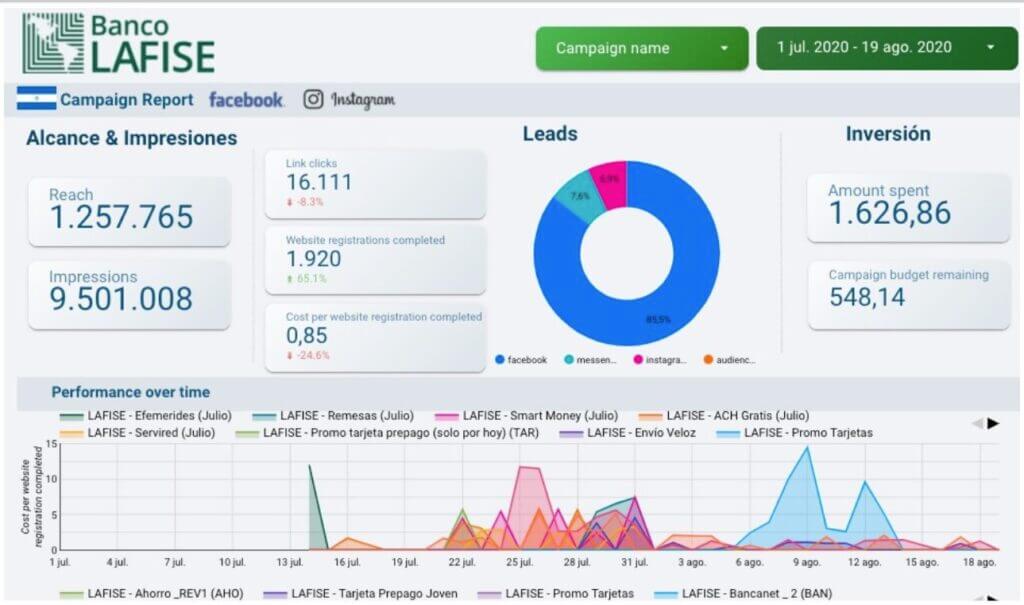Image resolution: width=1024 pixels, height=605 pixels.
Task: Click previous page arrow in chart legend
Action: [977, 423]
